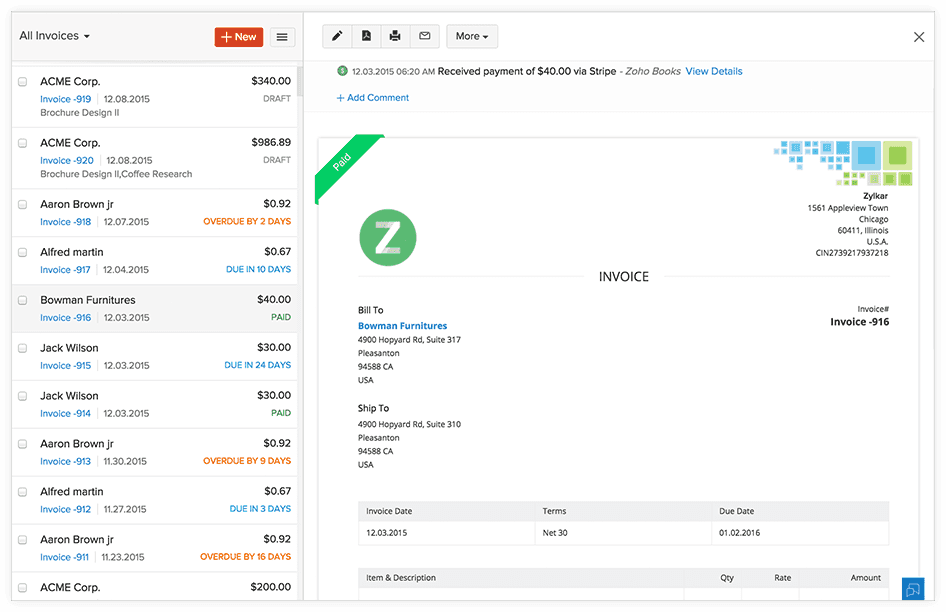Open Invoice -918 link
This screenshot has width=946, height=612.
pos(66,222)
